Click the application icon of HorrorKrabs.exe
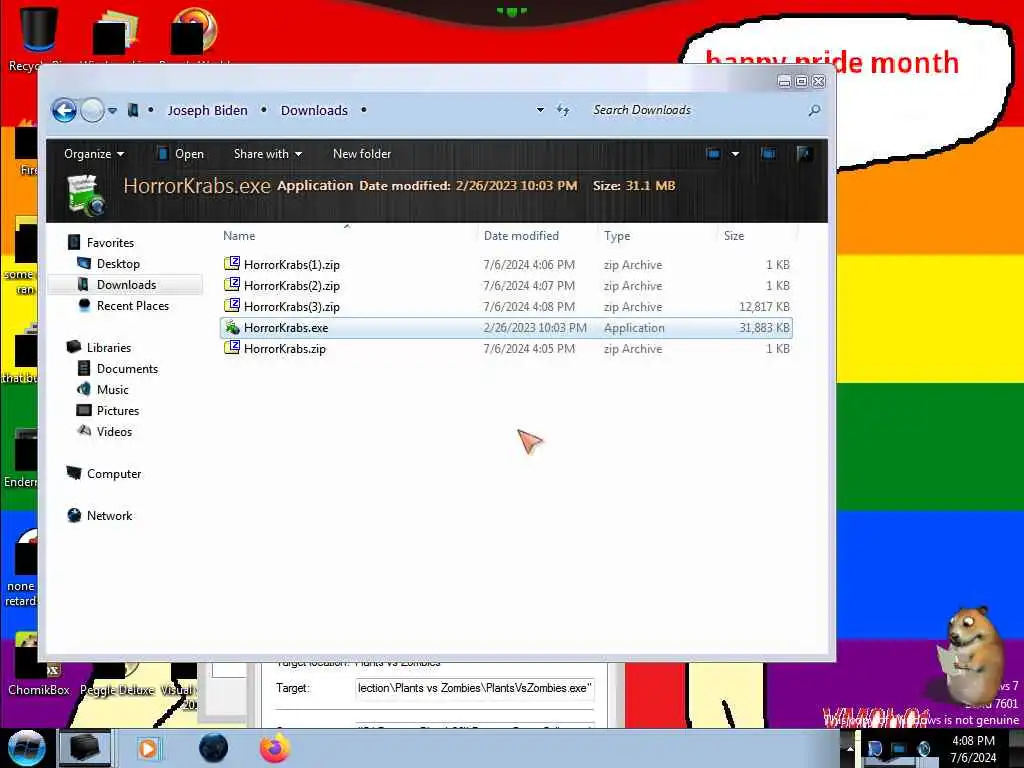 [232, 327]
